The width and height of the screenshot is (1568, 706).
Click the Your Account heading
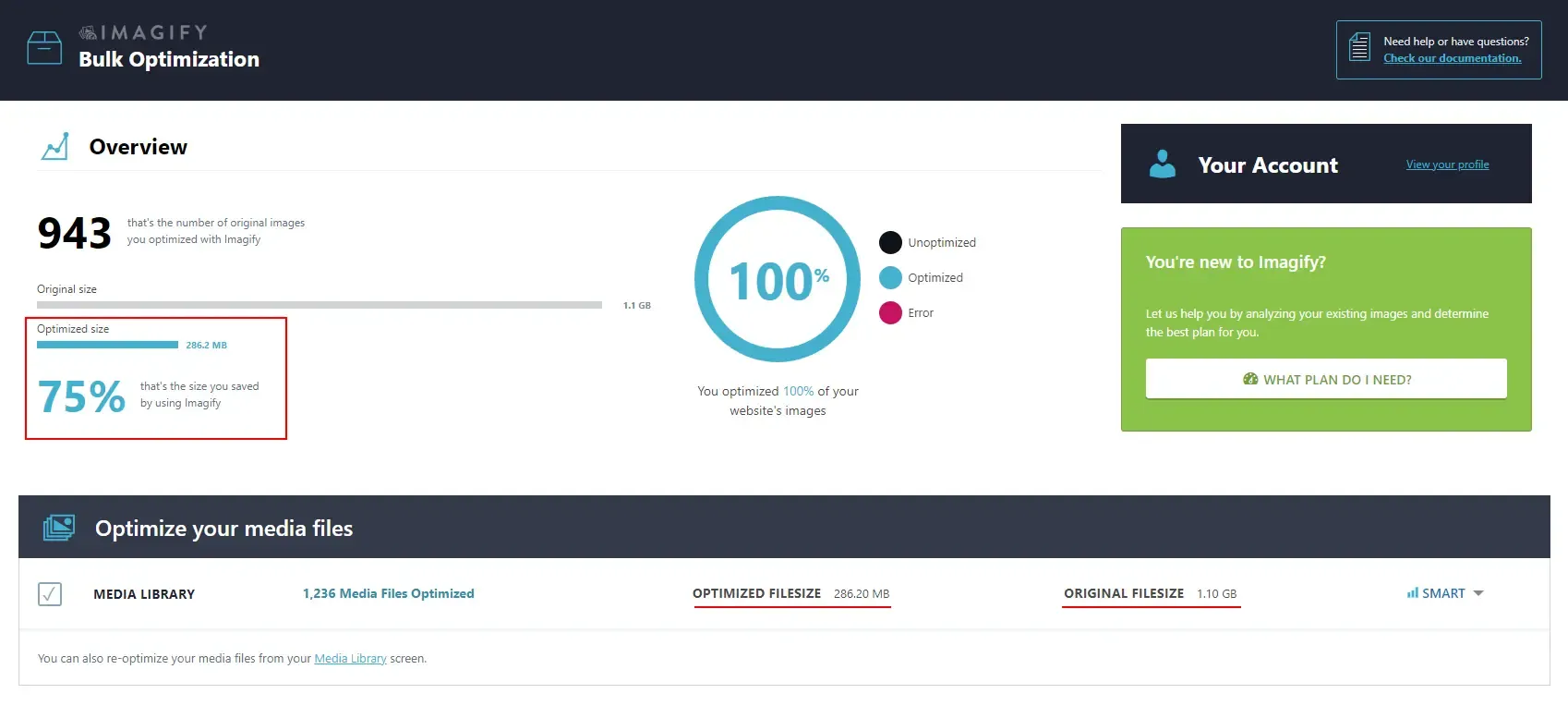[x=1267, y=165]
